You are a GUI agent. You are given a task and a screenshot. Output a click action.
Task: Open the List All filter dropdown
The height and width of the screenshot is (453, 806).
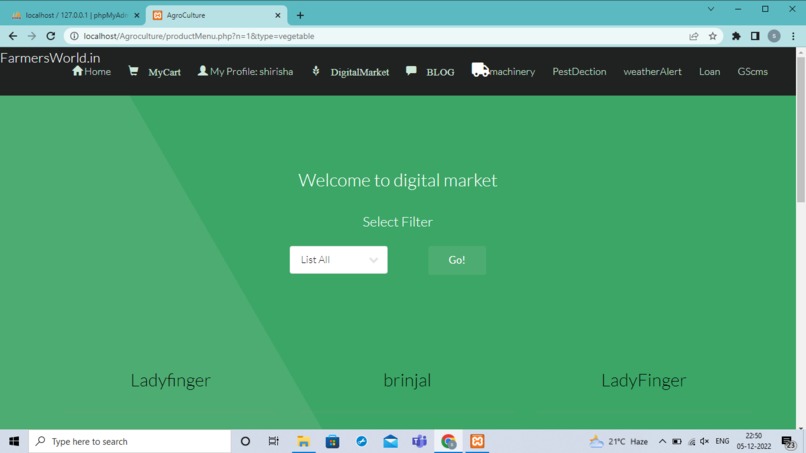point(338,260)
